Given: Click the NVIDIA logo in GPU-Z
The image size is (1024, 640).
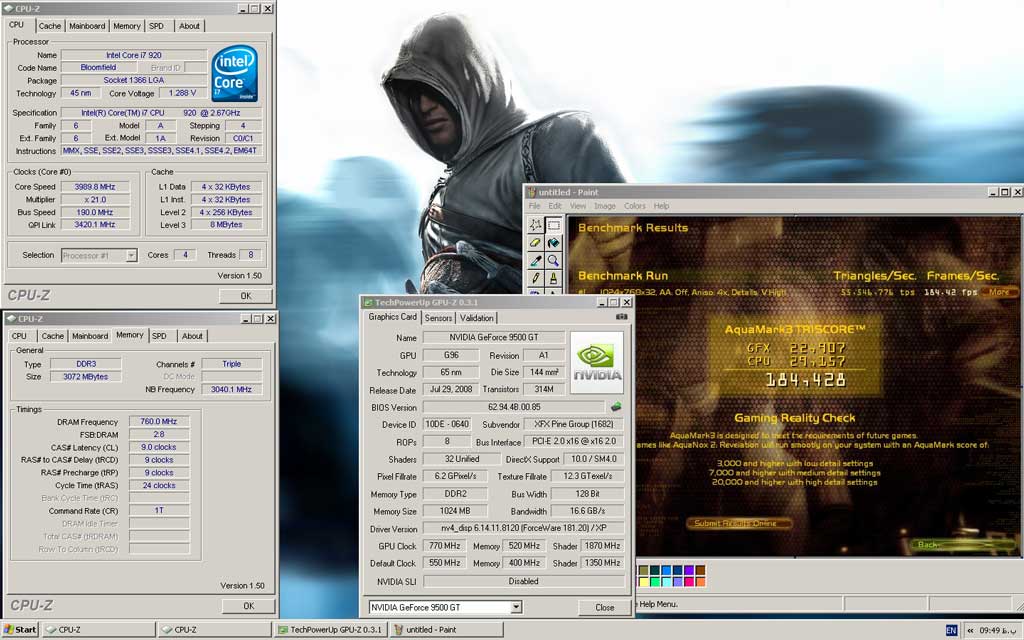Looking at the screenshot, I should (597, 362).
